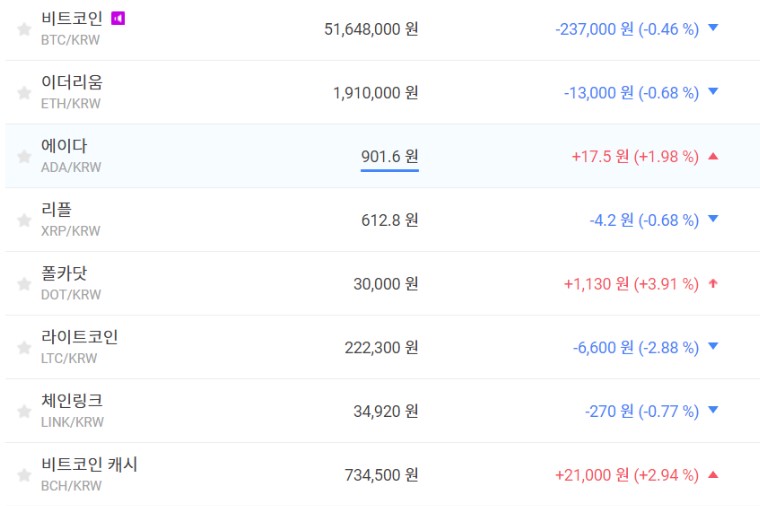Click the purple badge icon next to 비트코인
The height and width of the screenshot is (506, 760).
point(118,18)
